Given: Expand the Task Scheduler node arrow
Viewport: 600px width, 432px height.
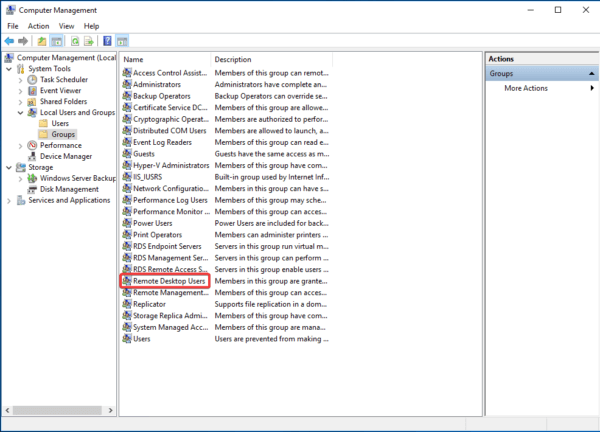Looking at the screenshot, I should tap(20, 80).
